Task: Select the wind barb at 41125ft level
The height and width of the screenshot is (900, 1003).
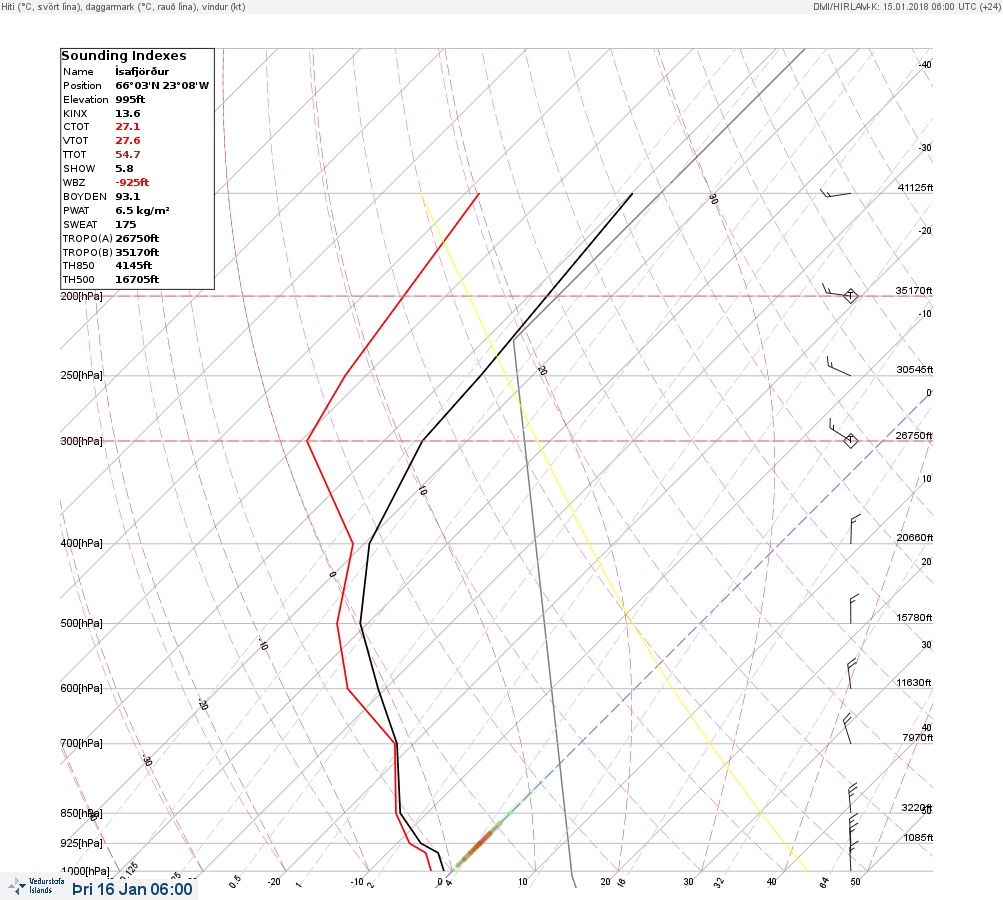Action: 835,193
